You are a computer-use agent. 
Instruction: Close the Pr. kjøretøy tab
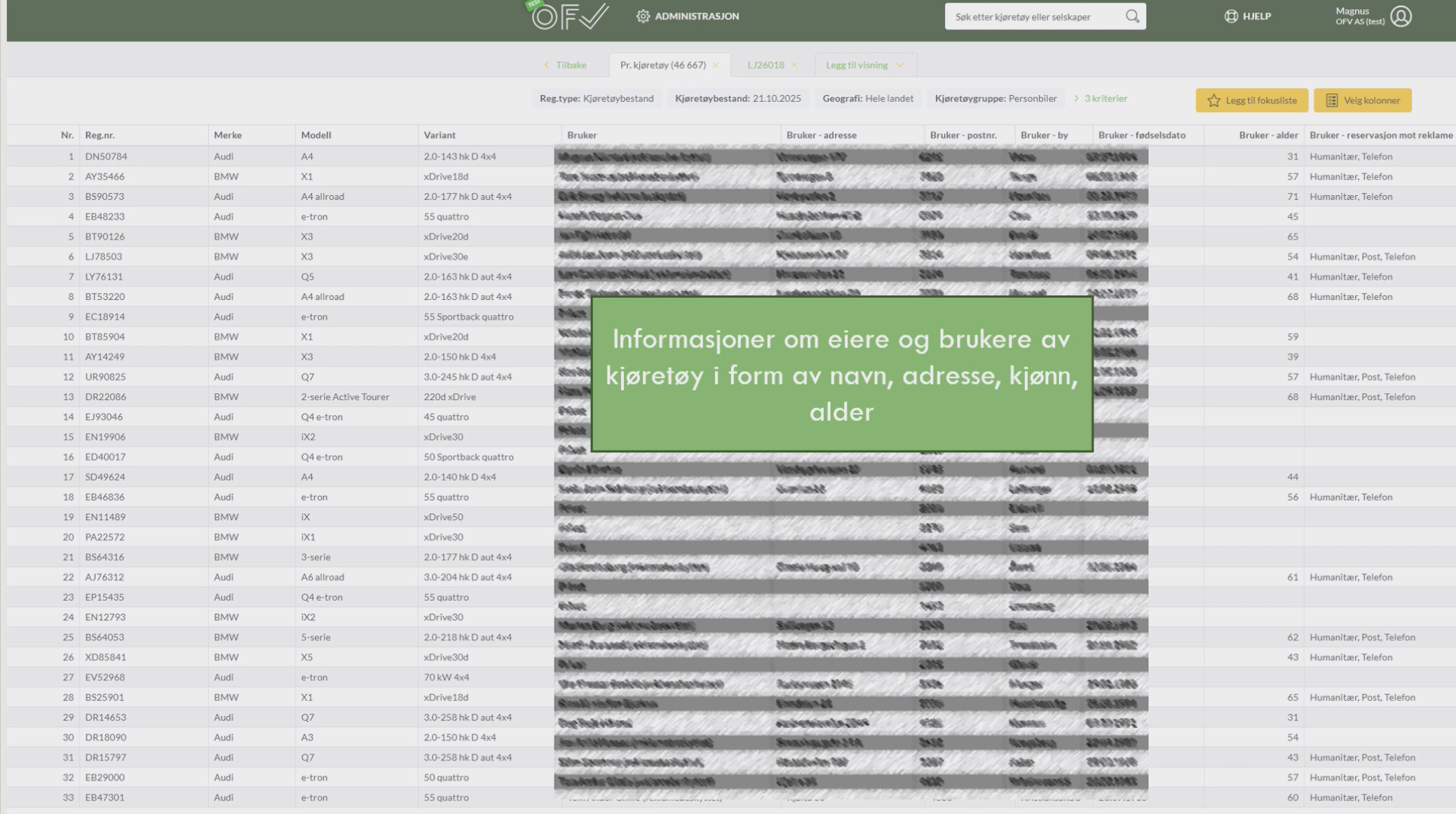click(x=716, y=66)
